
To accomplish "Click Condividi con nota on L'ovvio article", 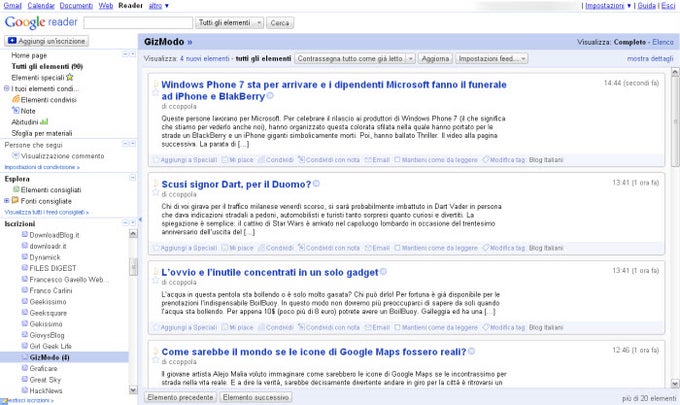I will click(x=329, y=327).
